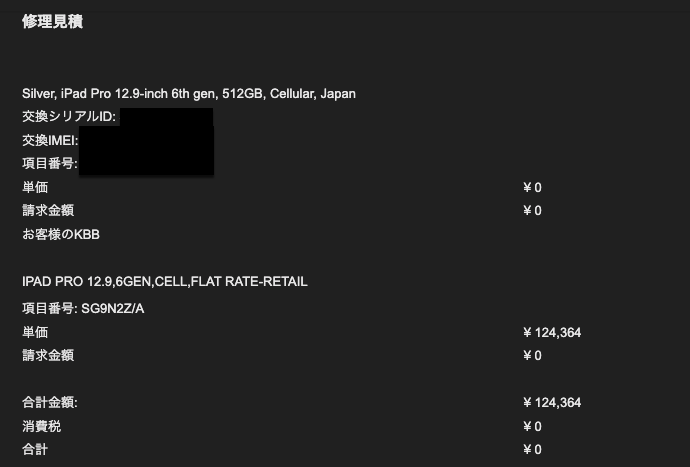Click the 単価 label above お客様のKBB
The width and height of the screenshot is (690, 467).
(35, 187)
